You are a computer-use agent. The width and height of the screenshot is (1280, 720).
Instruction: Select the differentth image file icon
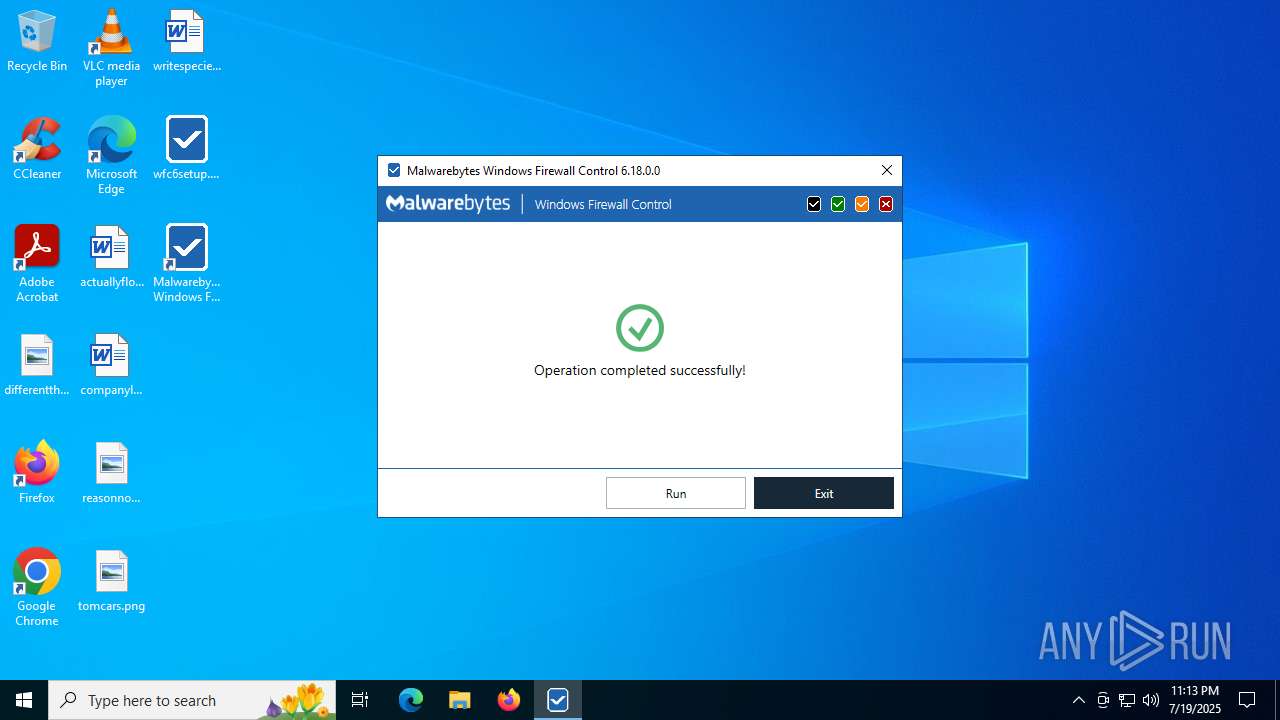click(x=37, y=365)
